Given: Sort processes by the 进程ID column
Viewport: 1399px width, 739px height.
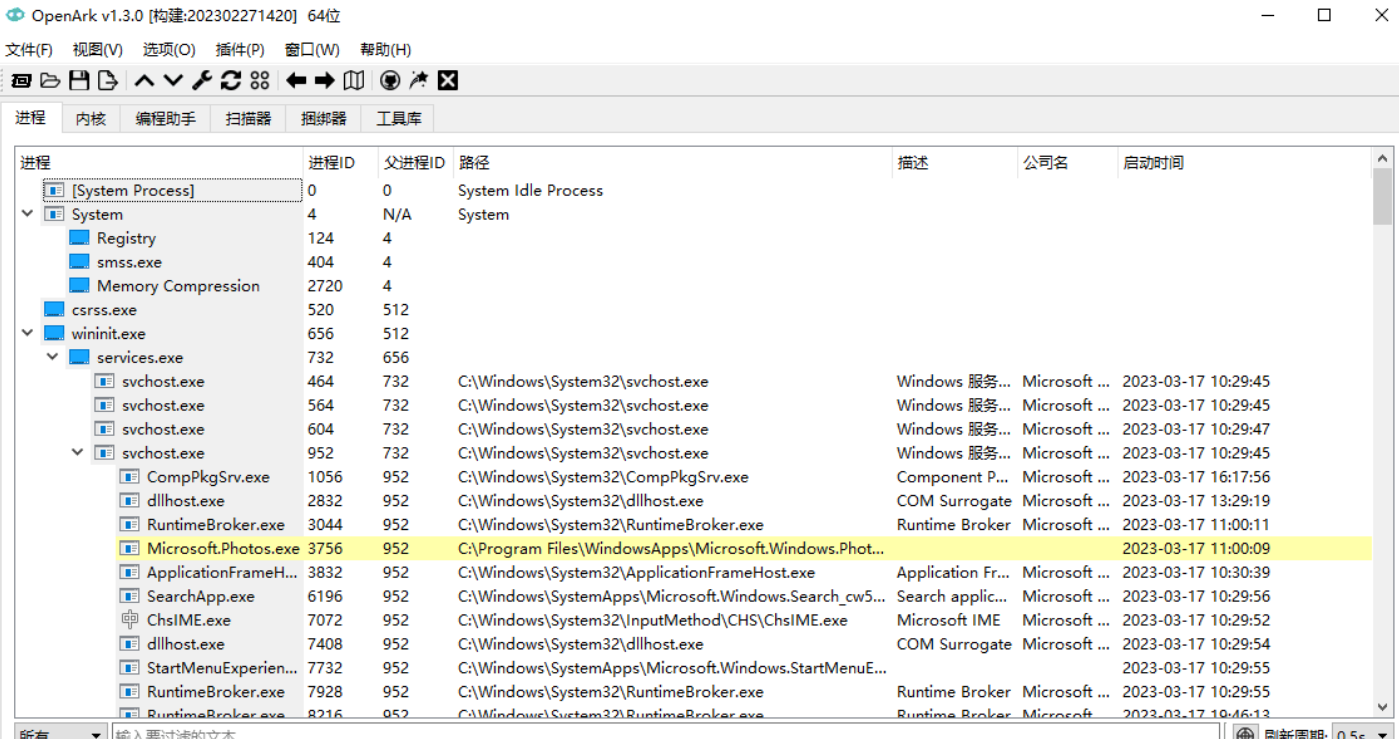Looking at the screenshot, I should [x=330, y=161].
